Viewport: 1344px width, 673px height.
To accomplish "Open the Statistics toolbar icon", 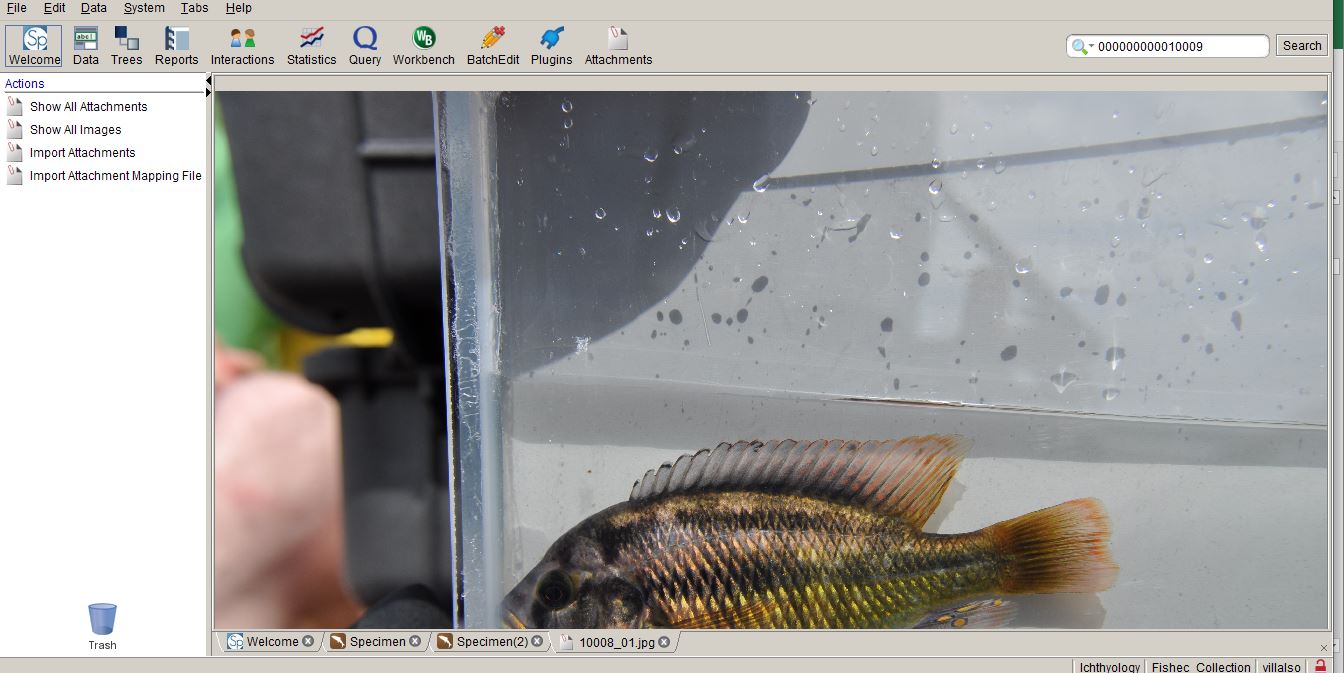I will 312,46.
